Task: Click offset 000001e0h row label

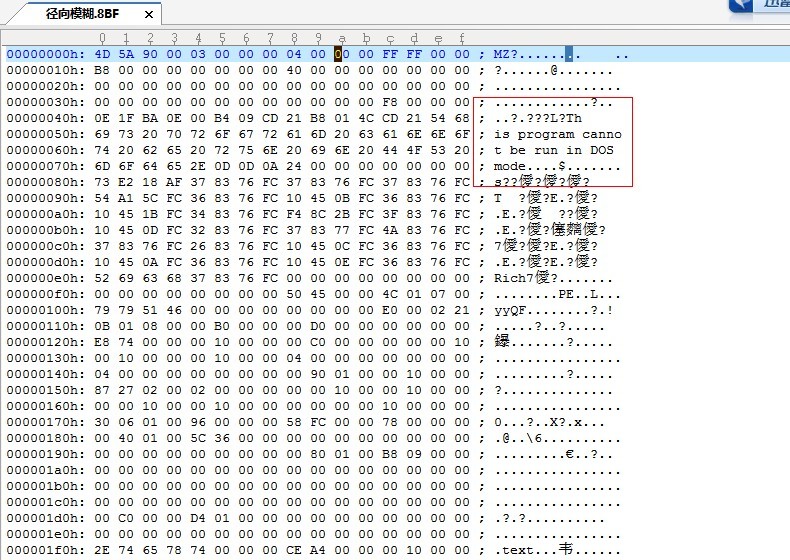Action: [x=46, y=534]
